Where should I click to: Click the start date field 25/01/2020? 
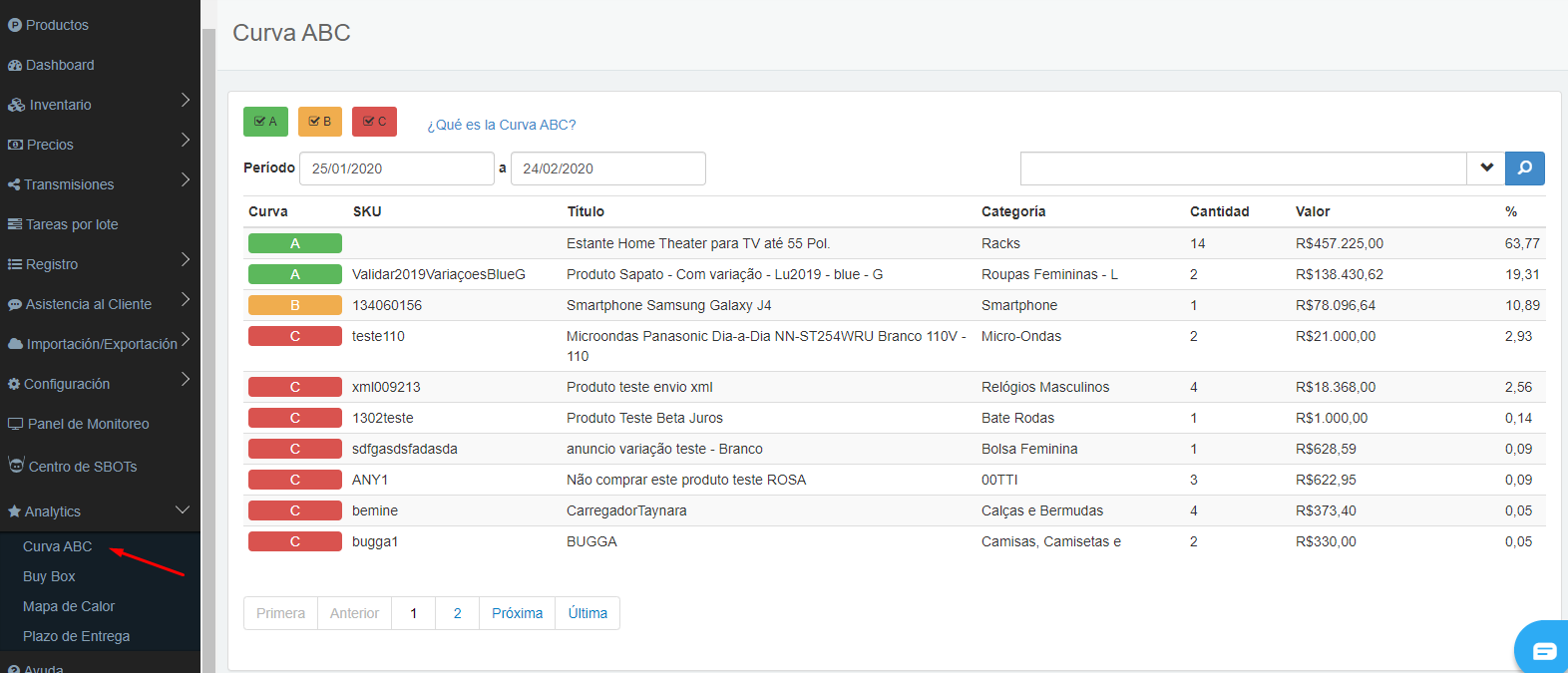(x=397, y=168)
